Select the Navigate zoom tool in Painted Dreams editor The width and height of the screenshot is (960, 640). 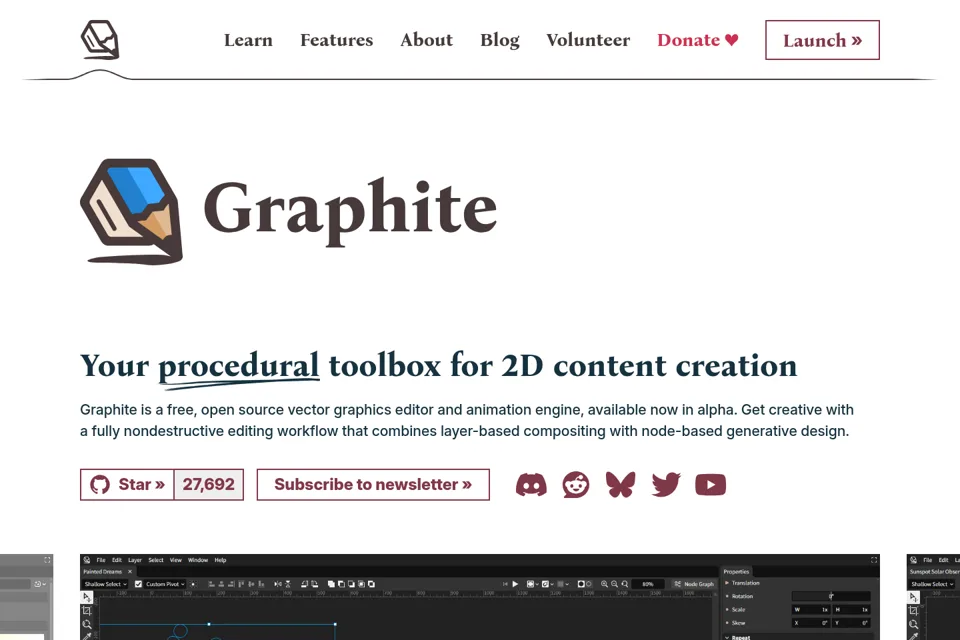(87, 625)
